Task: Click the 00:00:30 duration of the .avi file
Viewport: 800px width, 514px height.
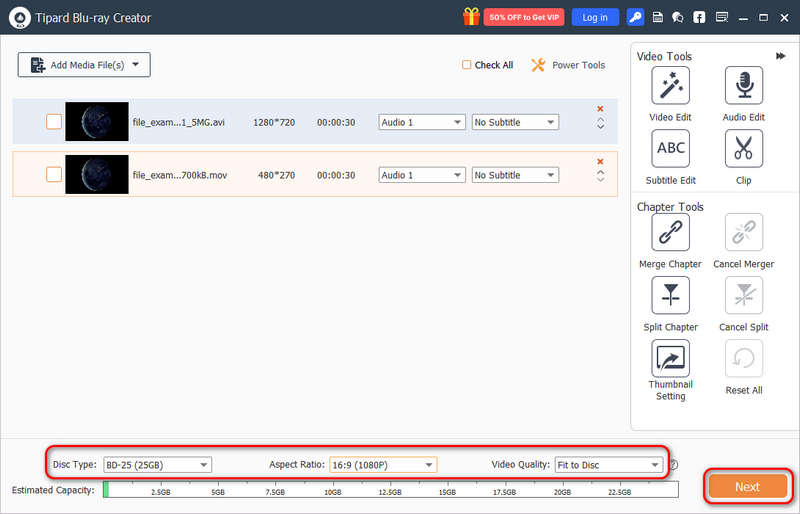Action: [336, 123]
